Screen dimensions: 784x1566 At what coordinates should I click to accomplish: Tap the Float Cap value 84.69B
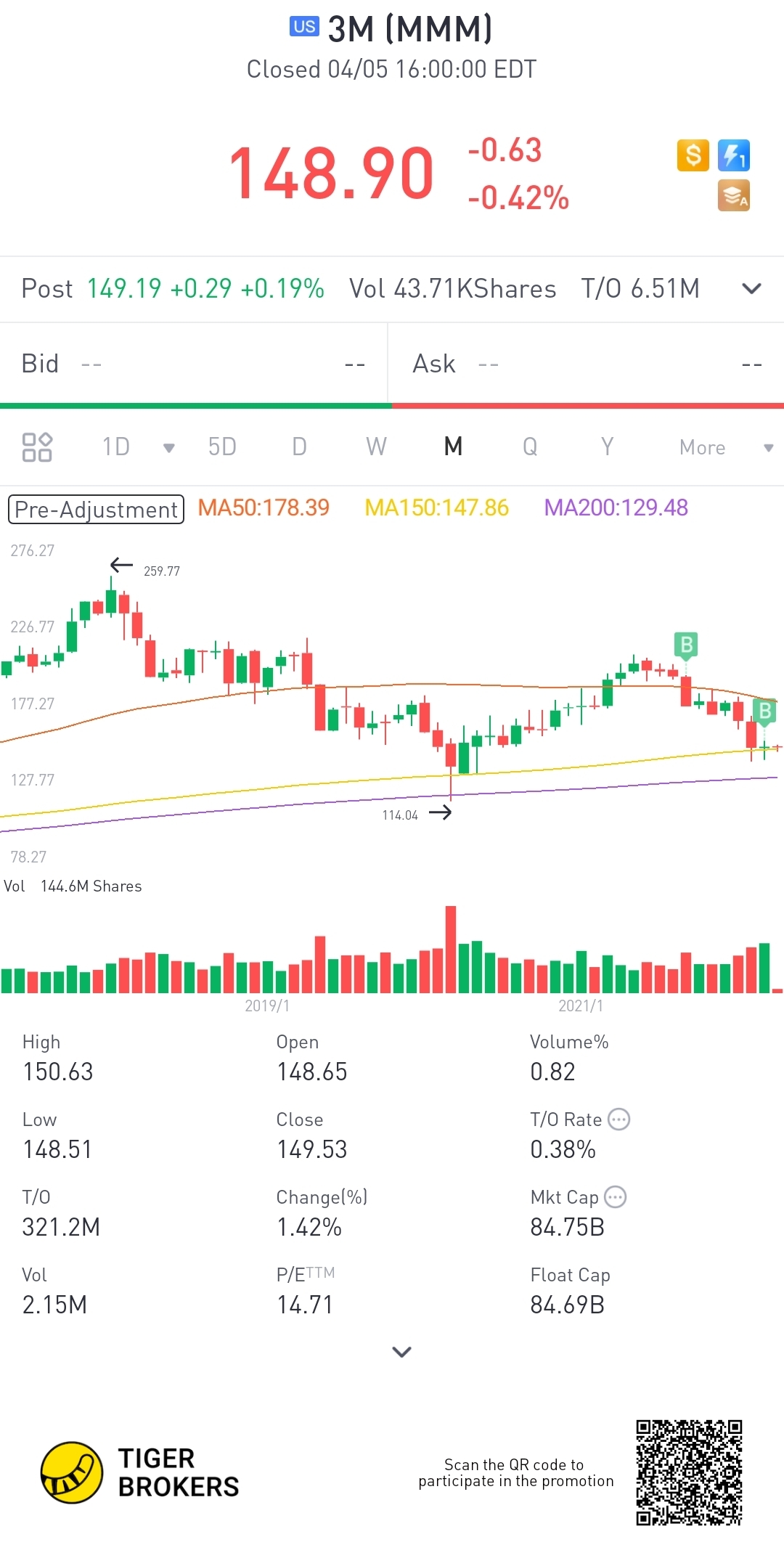(x=567, y=1305)
